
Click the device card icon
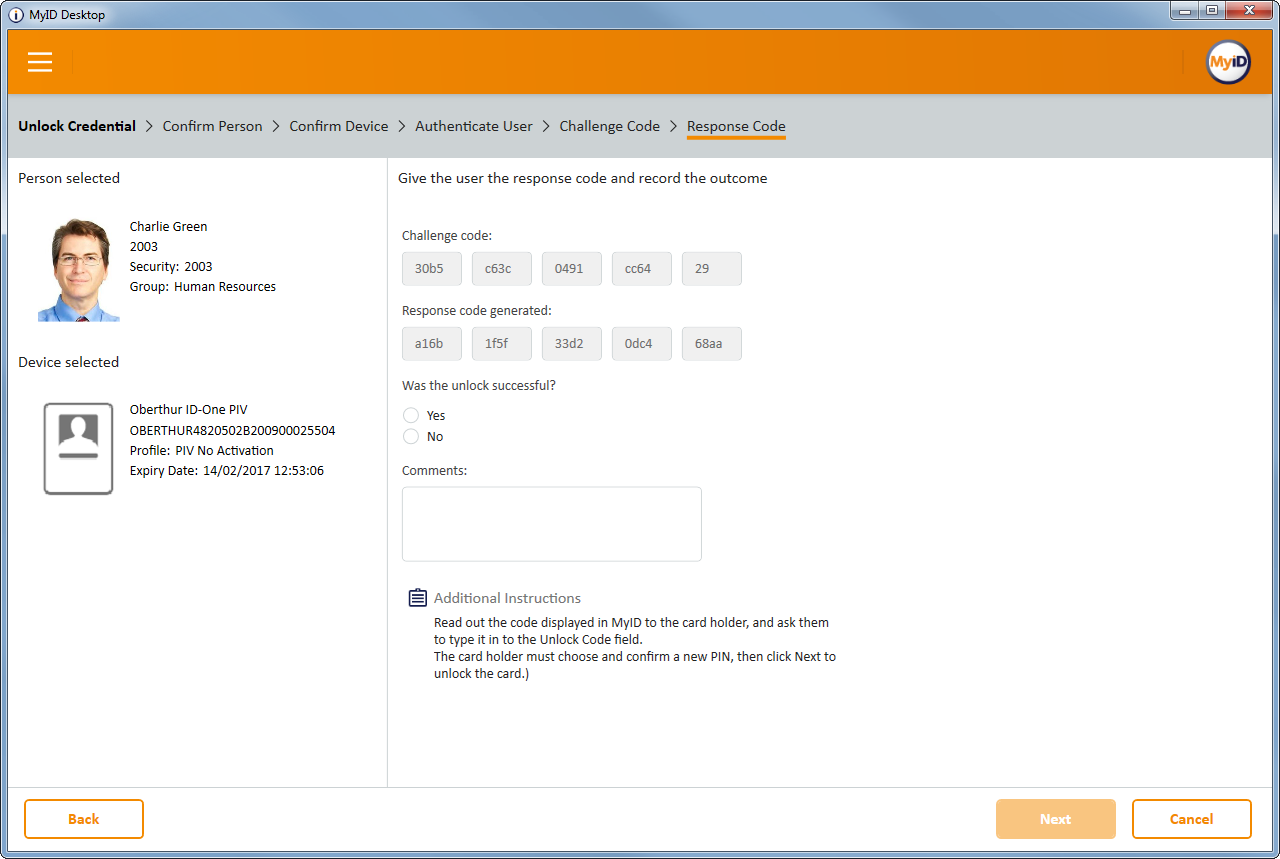click(78, 449)
